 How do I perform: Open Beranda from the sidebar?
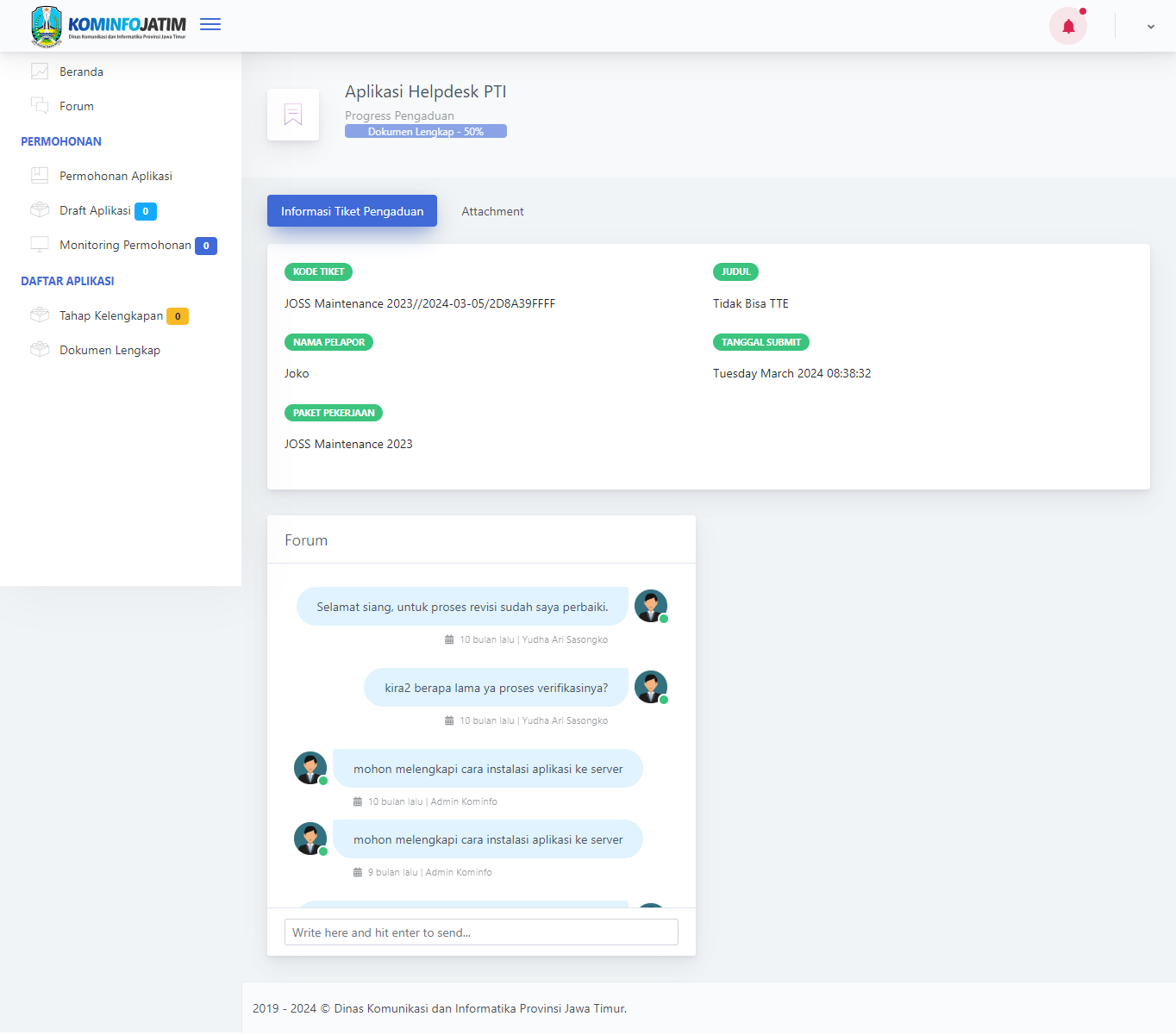point(81,72)
